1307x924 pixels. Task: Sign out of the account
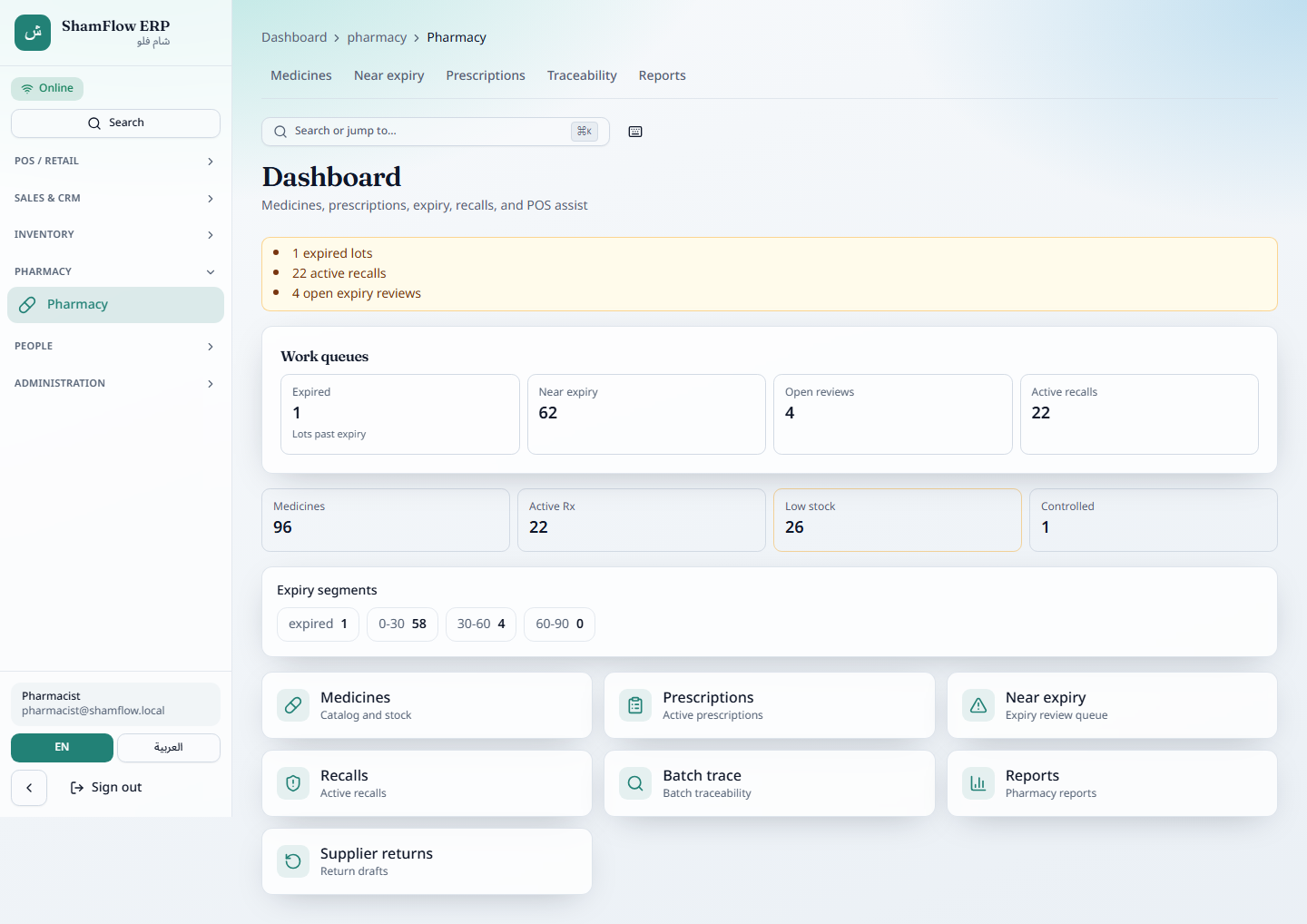[106, 788]
